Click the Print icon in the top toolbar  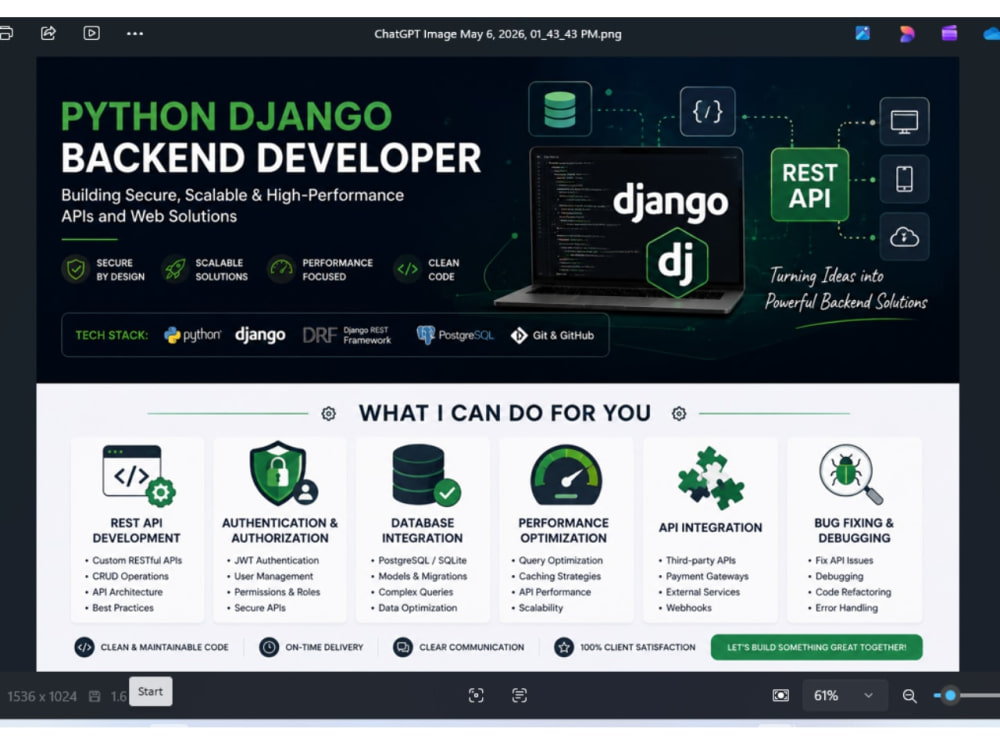coord(6,33)
